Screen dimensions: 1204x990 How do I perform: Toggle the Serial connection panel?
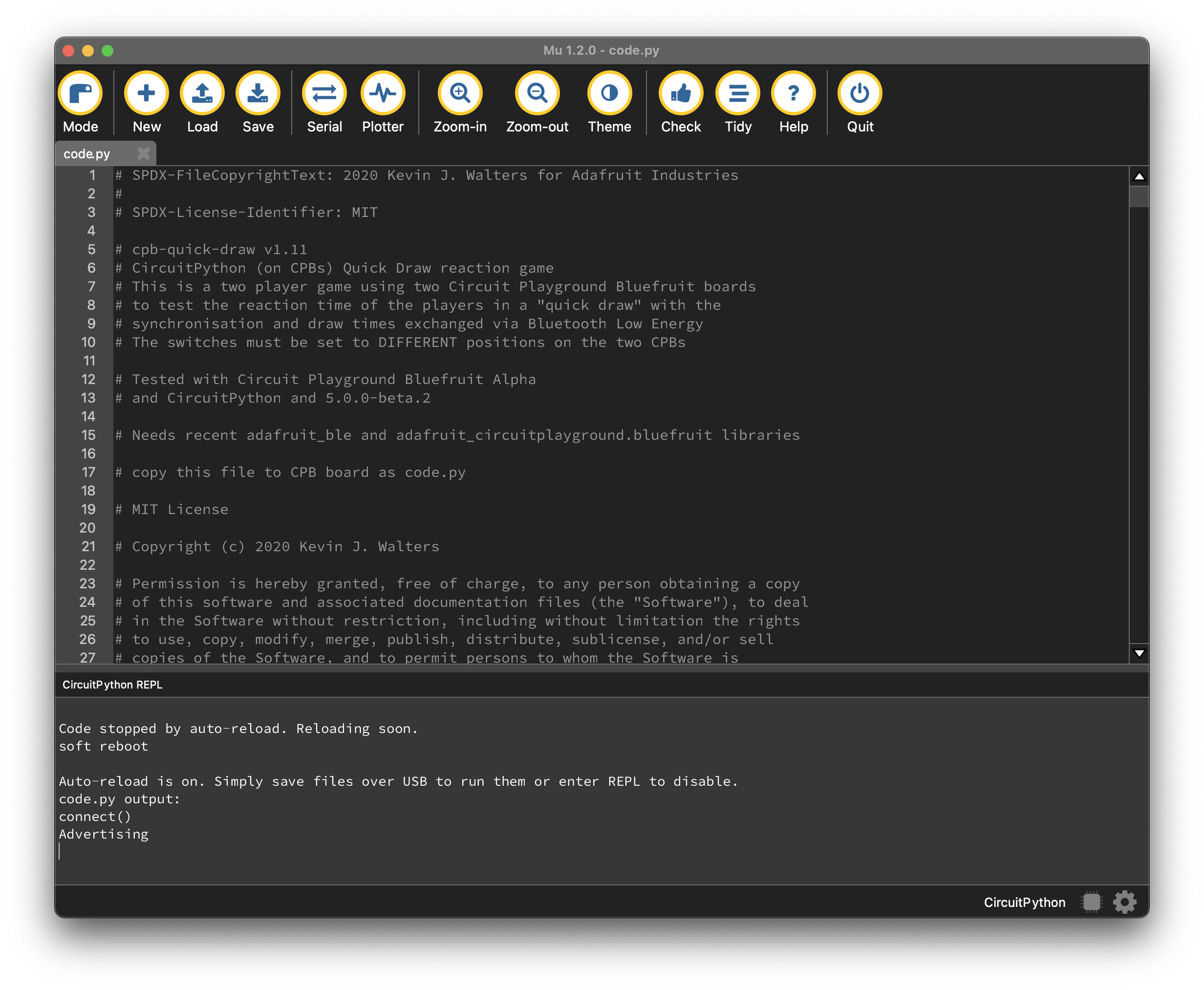pos(324,93)
